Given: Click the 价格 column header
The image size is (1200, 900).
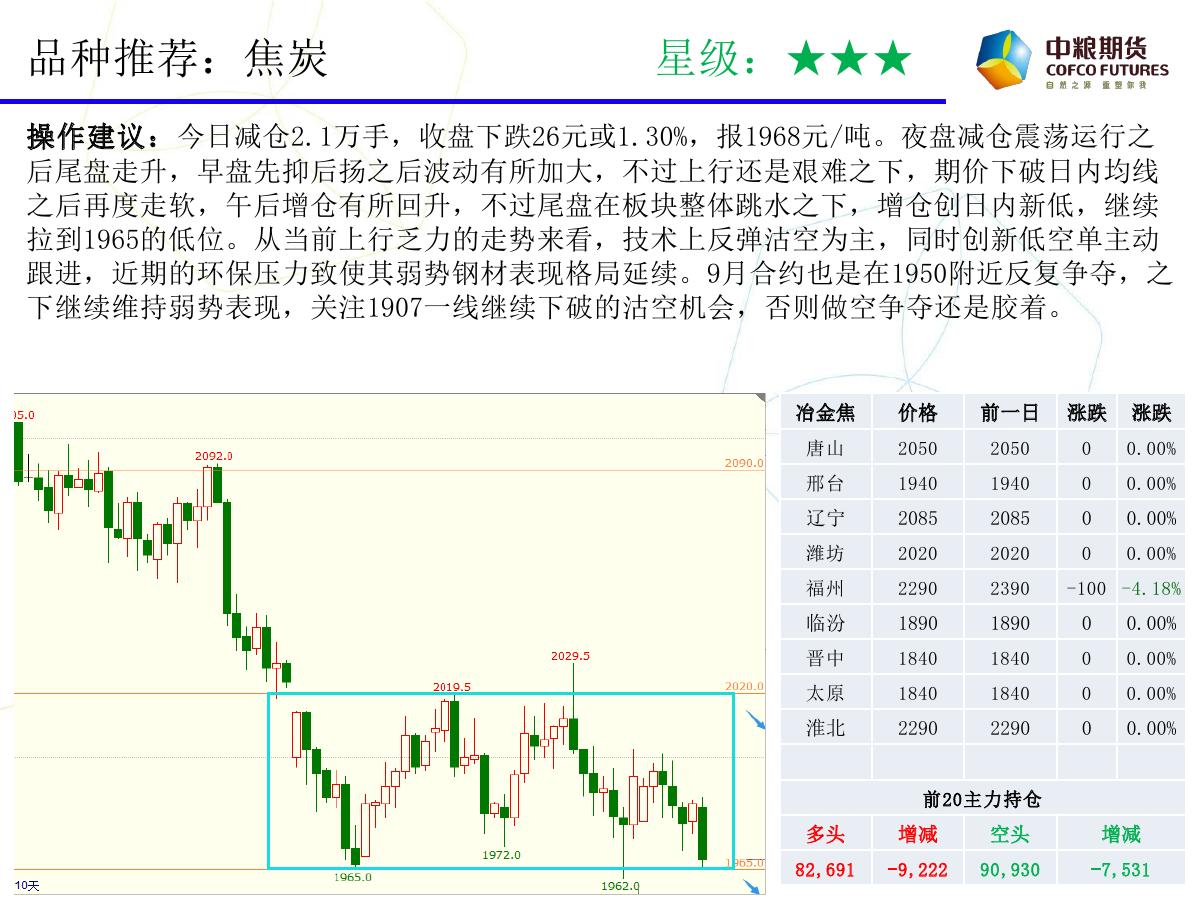Looking at the screenshot, I should click(917, 413).
